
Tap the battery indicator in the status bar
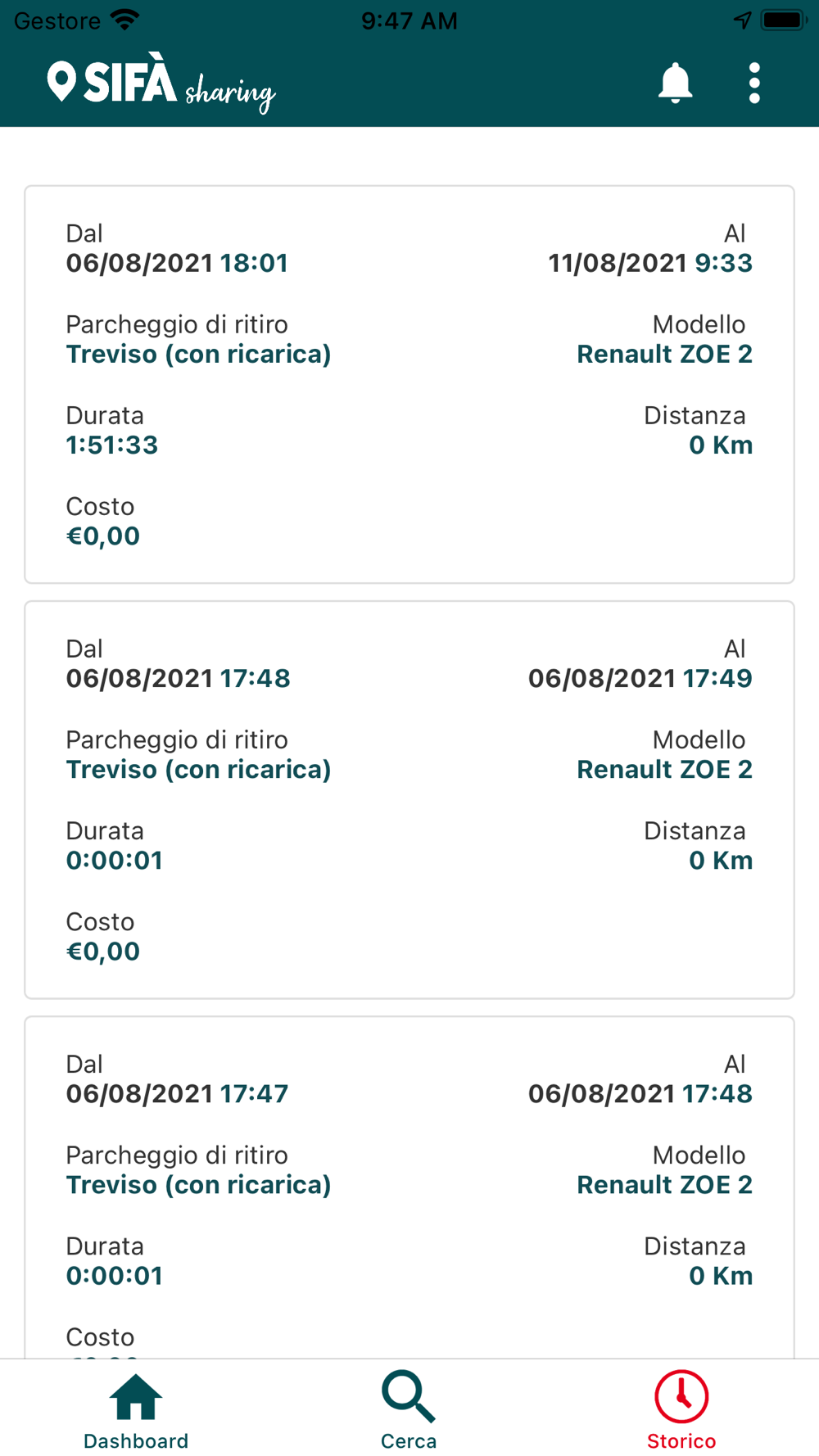785,20
